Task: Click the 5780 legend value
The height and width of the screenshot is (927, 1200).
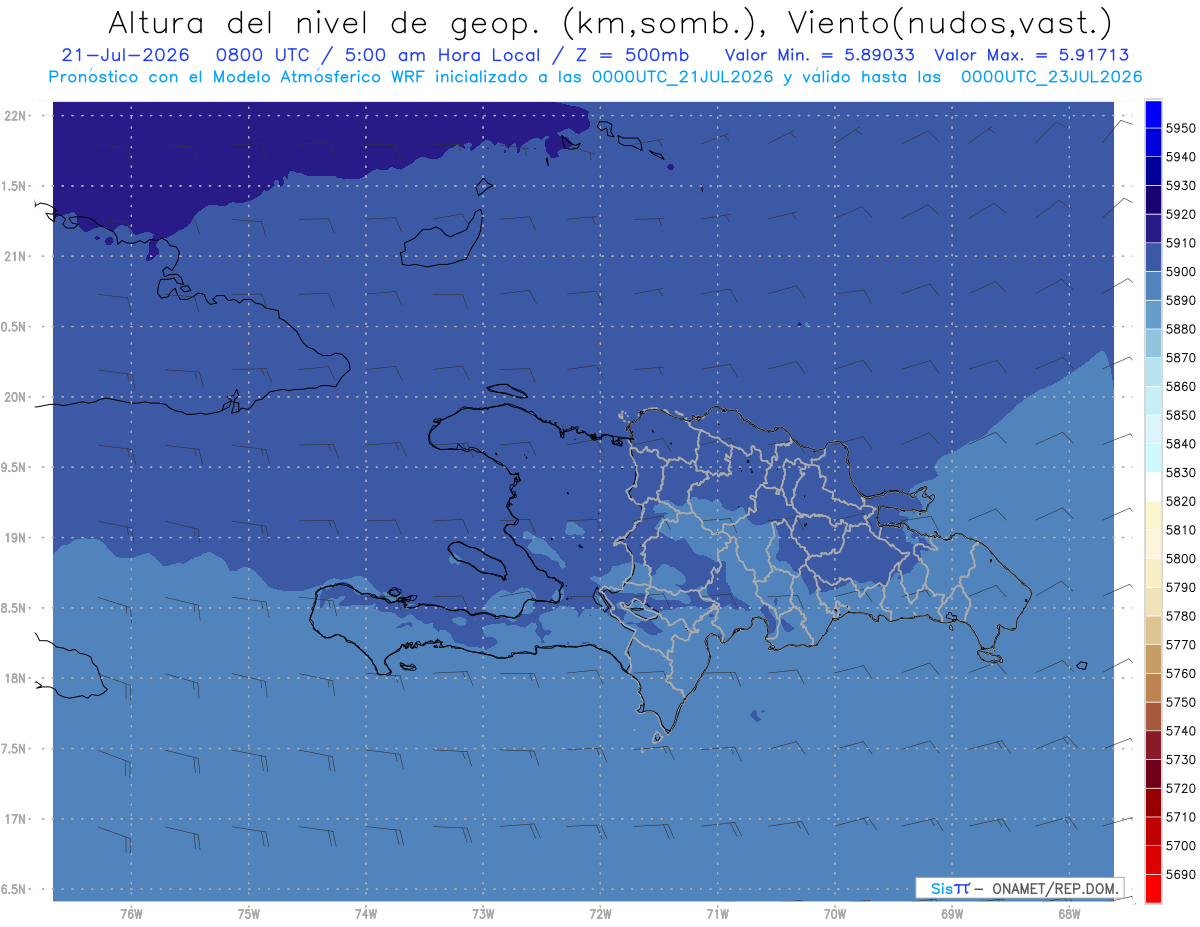Action: pyautogui.click(x=1180, y=615)
